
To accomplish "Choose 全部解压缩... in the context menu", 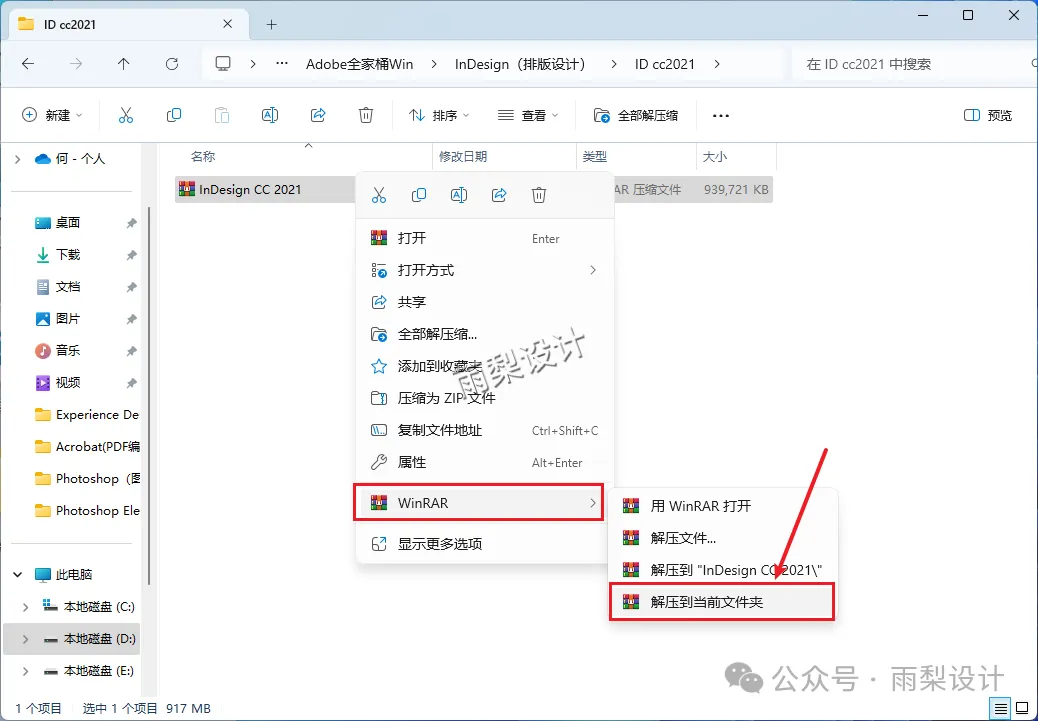I will click(x=485, y=334).
